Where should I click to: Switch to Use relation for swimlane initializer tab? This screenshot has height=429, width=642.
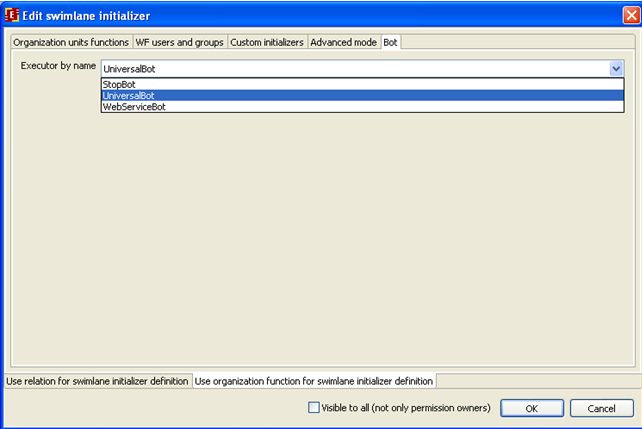96,381
